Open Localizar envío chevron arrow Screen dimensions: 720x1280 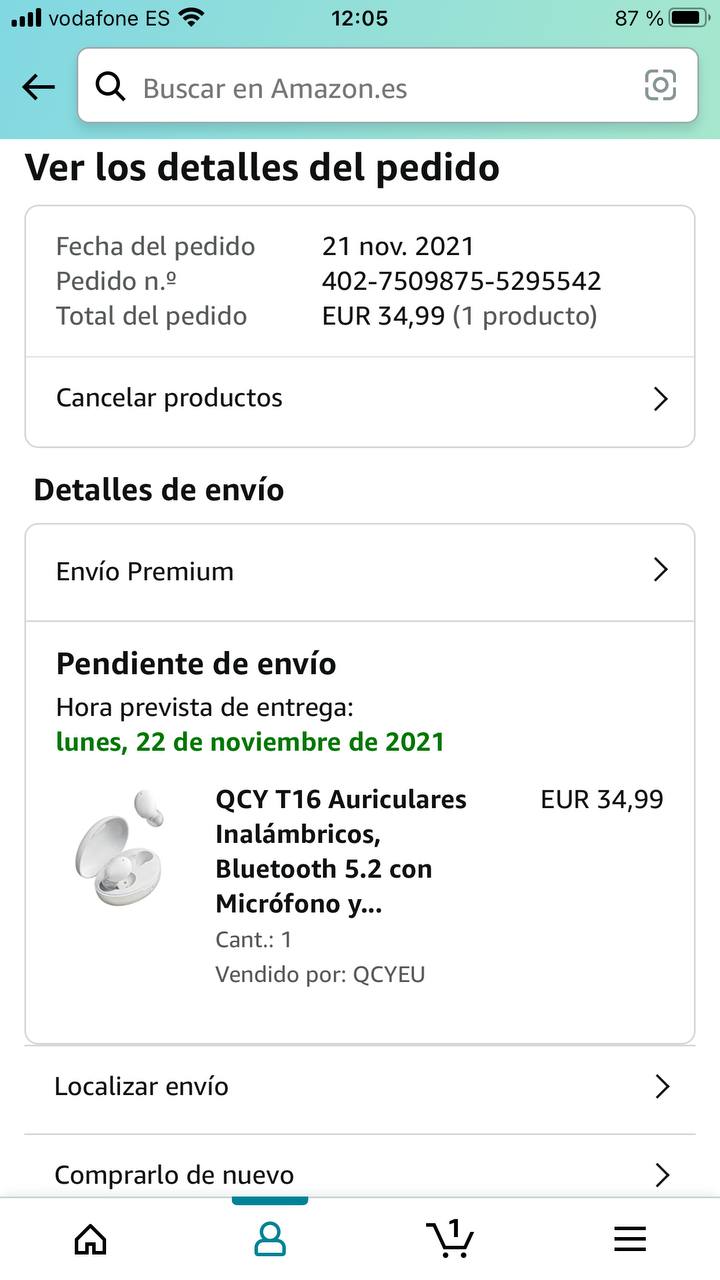pyautogui.click(x=661, y=1087)
